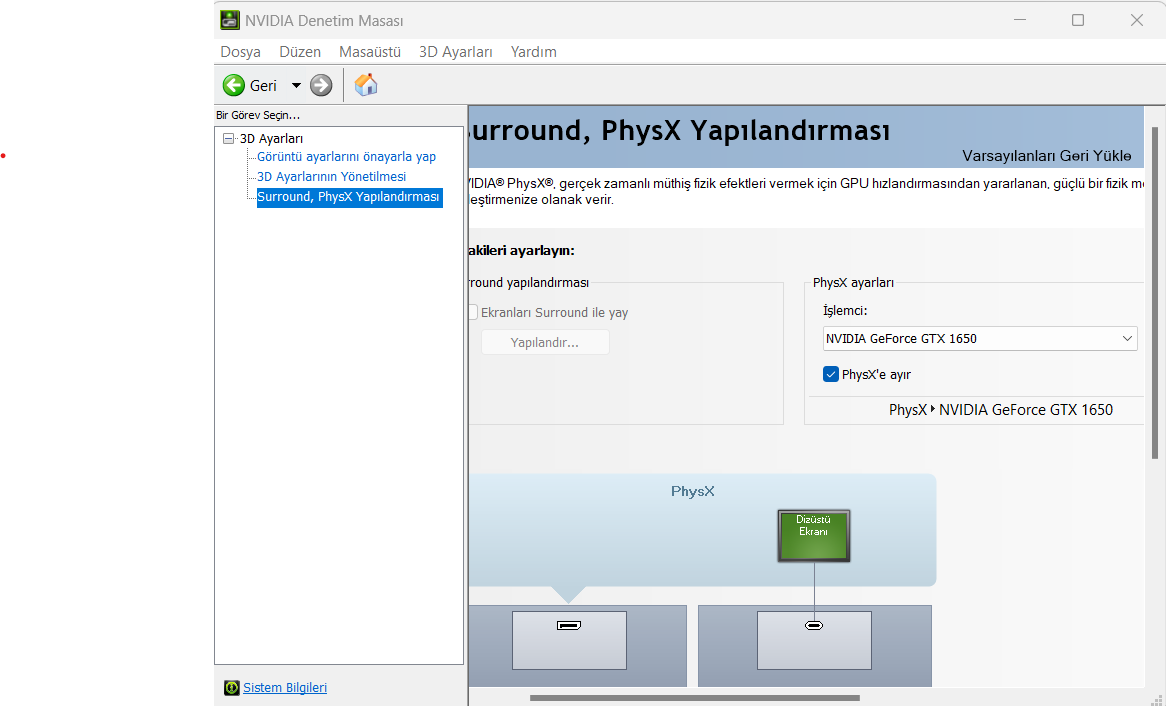This screenshot has width=1166, height=706.
Task: Click the Bir Görev Seçin... label
Action: coord(258,115)
